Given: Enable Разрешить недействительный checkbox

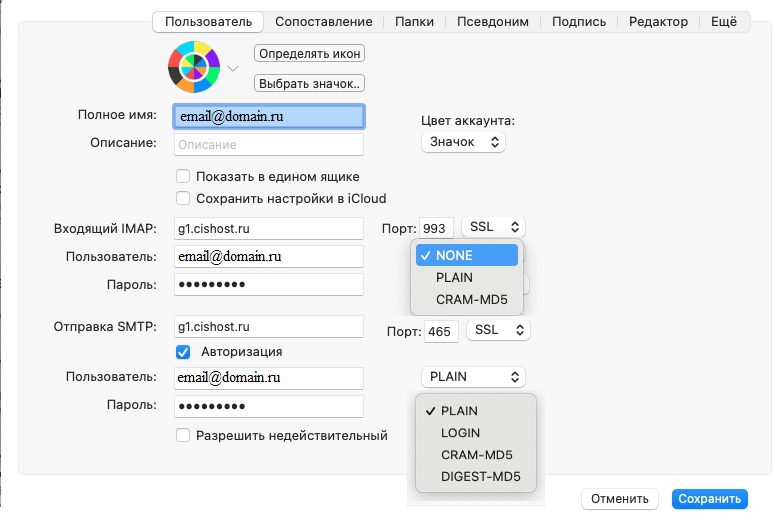Looking at the screenshot, I should pyautogui.click(x=183, y=435).
